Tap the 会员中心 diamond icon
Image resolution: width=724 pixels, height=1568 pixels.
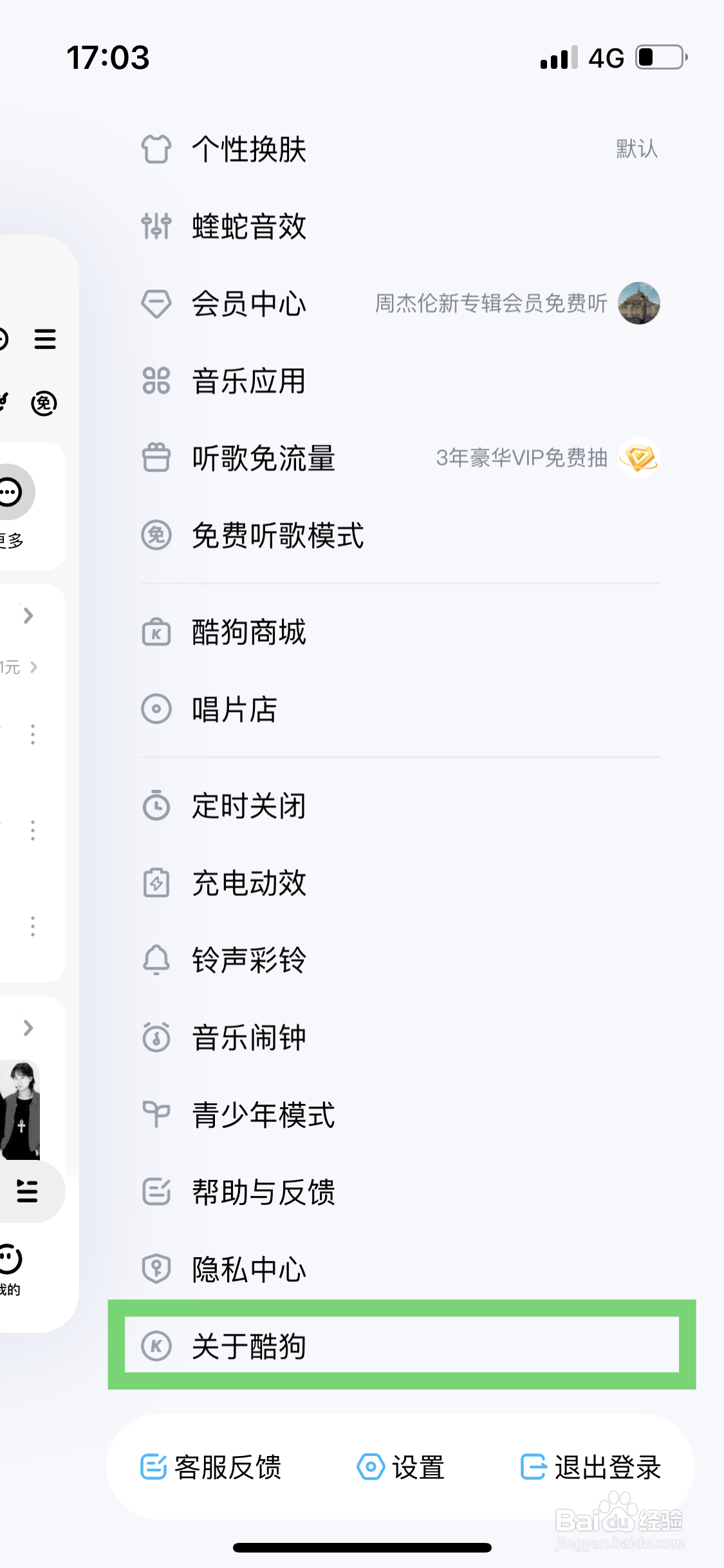156,304
